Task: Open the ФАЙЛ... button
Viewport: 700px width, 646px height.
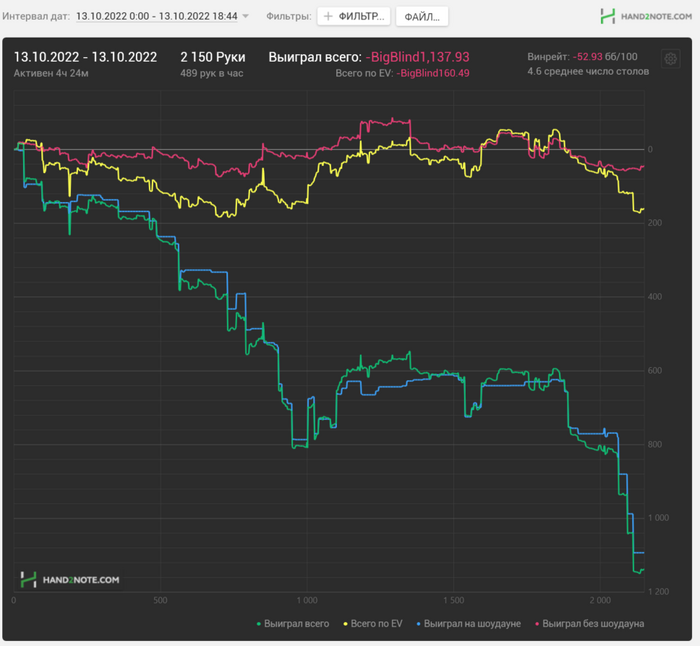Action: tap(422, 17)
